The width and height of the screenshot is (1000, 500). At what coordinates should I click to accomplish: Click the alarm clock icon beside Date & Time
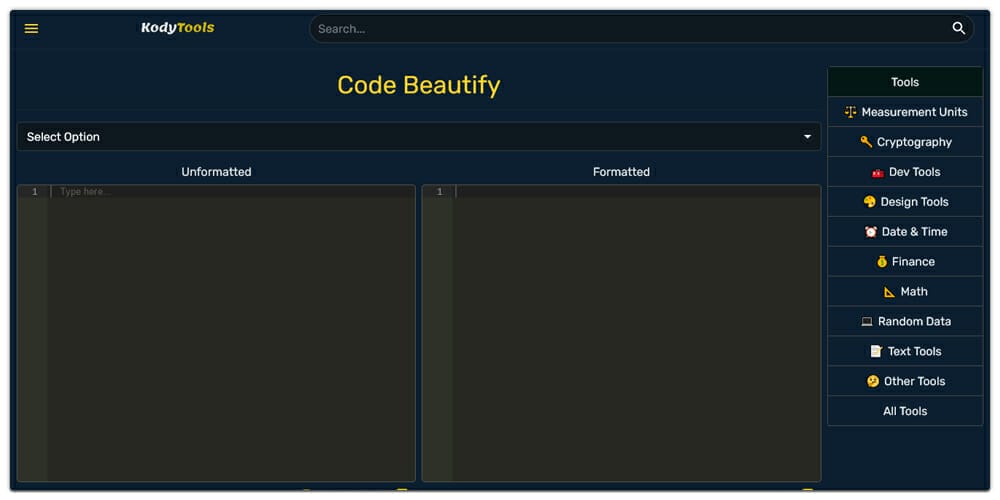871,232
